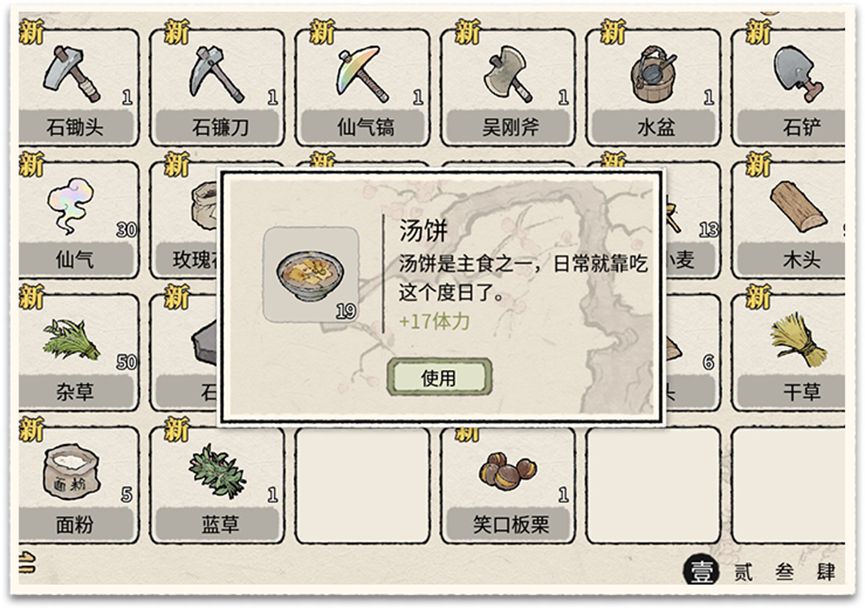Open the 仙气 cloud item
Screen dimensions: 865x608
(76, 220)
